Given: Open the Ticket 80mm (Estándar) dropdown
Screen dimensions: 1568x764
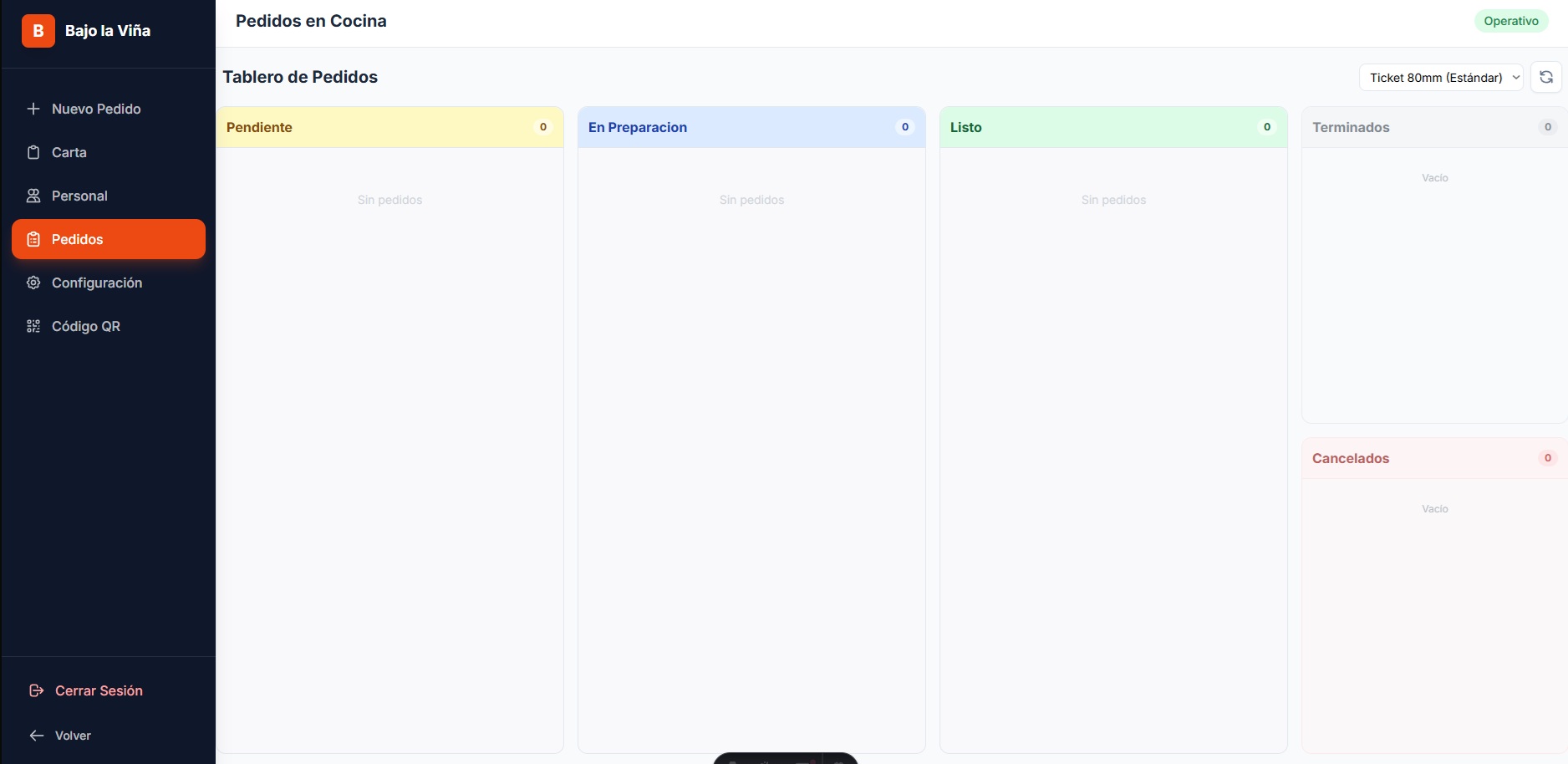Looking at the screenshot, I should [1441, 77].
